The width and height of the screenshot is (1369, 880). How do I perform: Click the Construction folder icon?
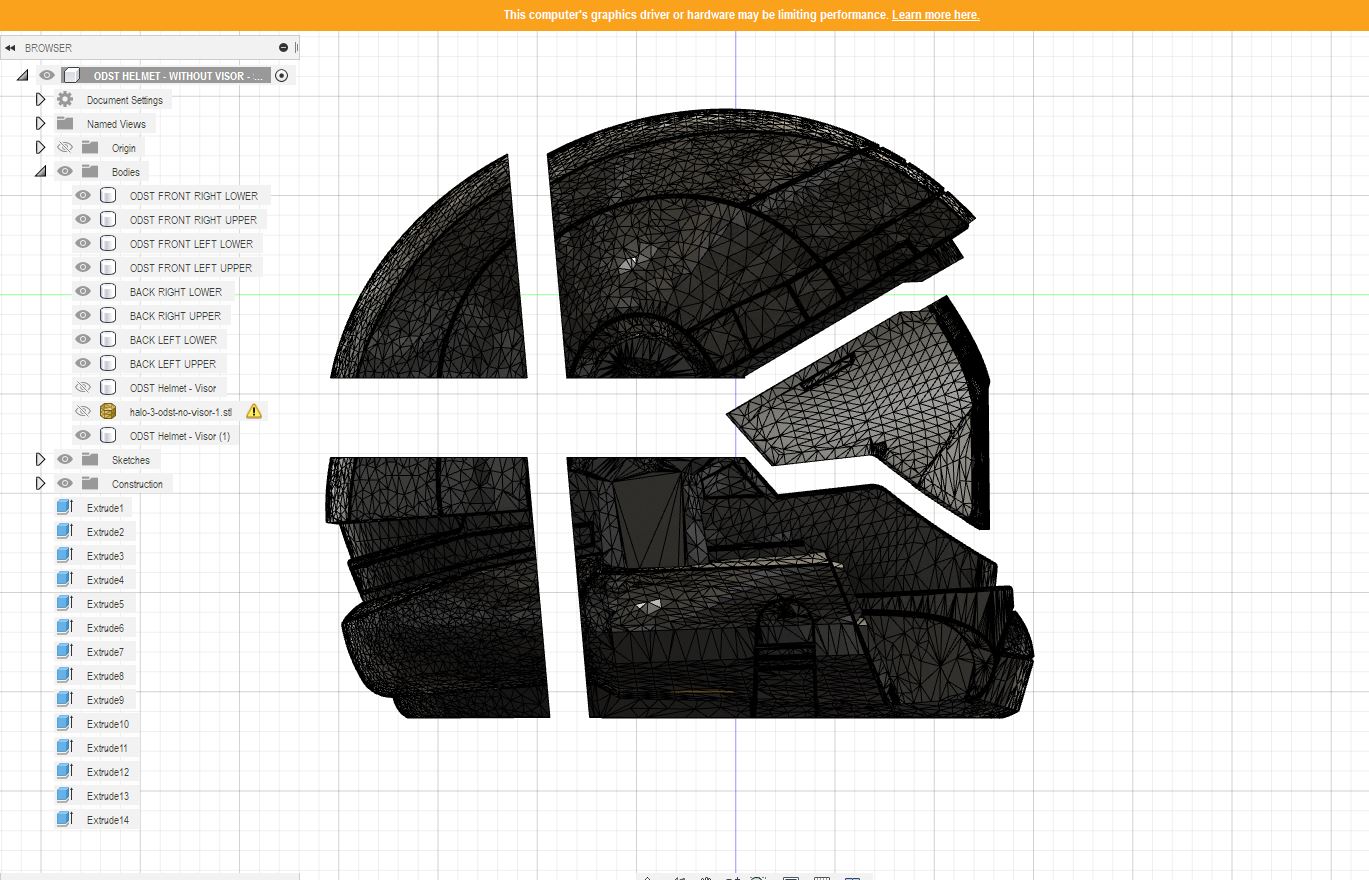(x=90, y=484)
